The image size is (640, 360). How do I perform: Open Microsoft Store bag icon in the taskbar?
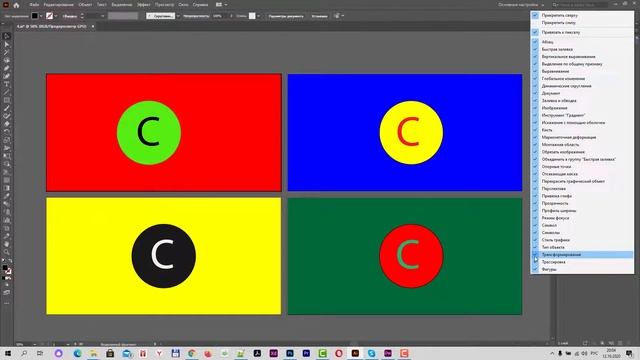pyautogui.click(x=110, y=353)
